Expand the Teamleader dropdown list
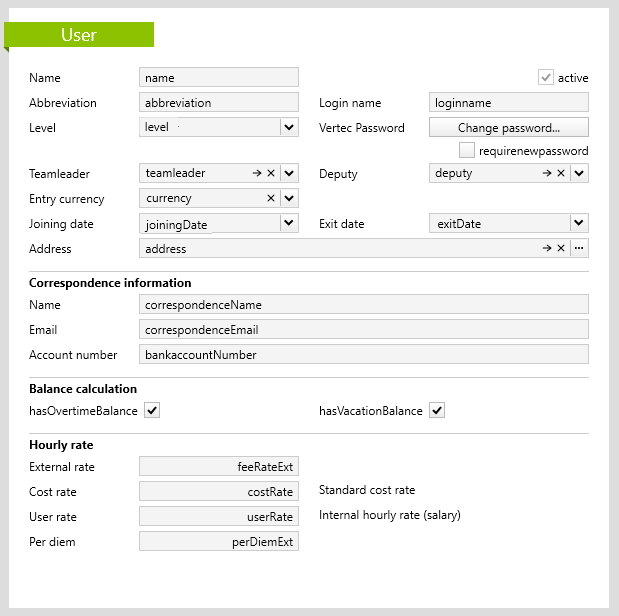 pyautogui.click(x=289, y=173)
